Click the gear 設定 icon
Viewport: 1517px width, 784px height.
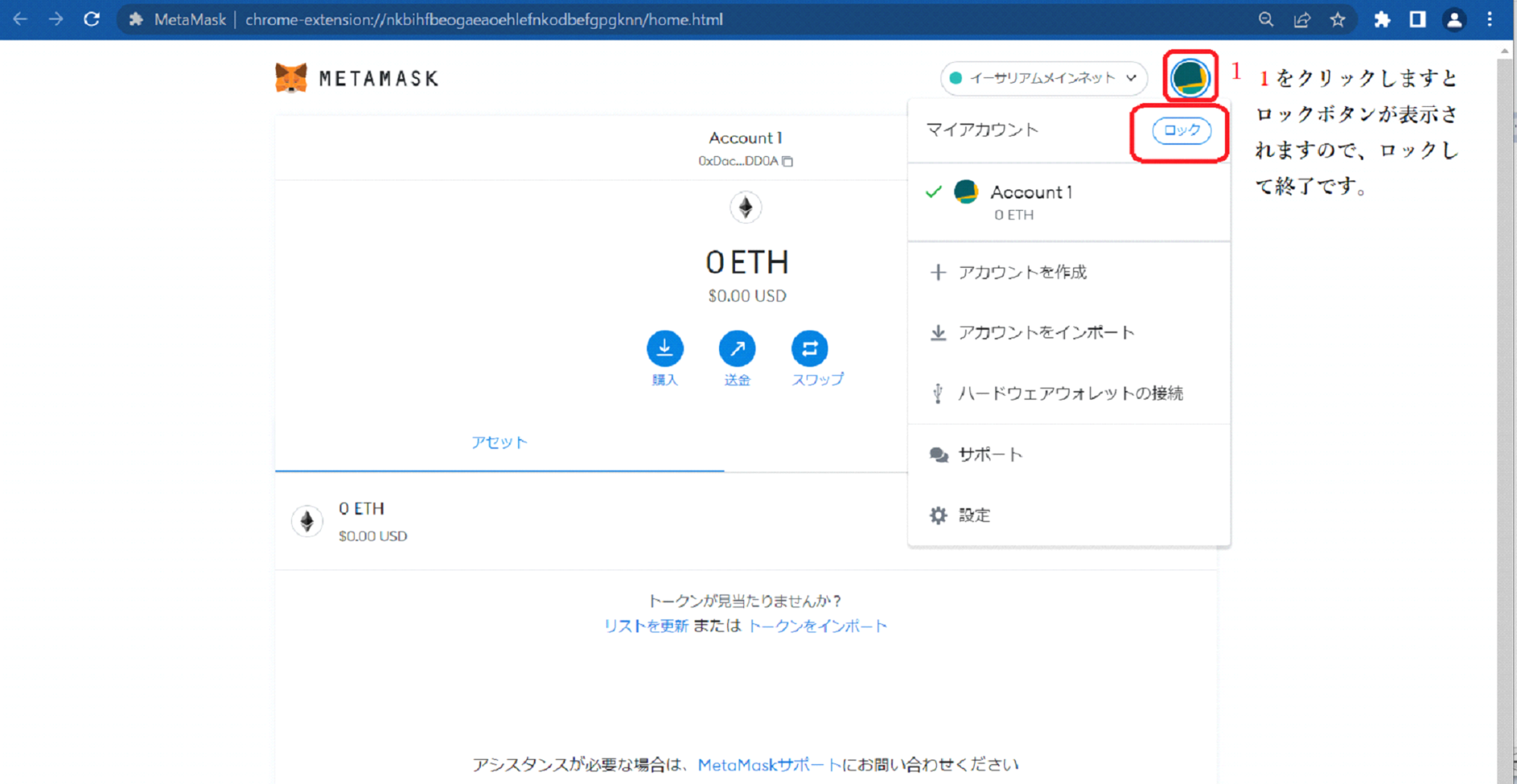[x=938, y=516]
